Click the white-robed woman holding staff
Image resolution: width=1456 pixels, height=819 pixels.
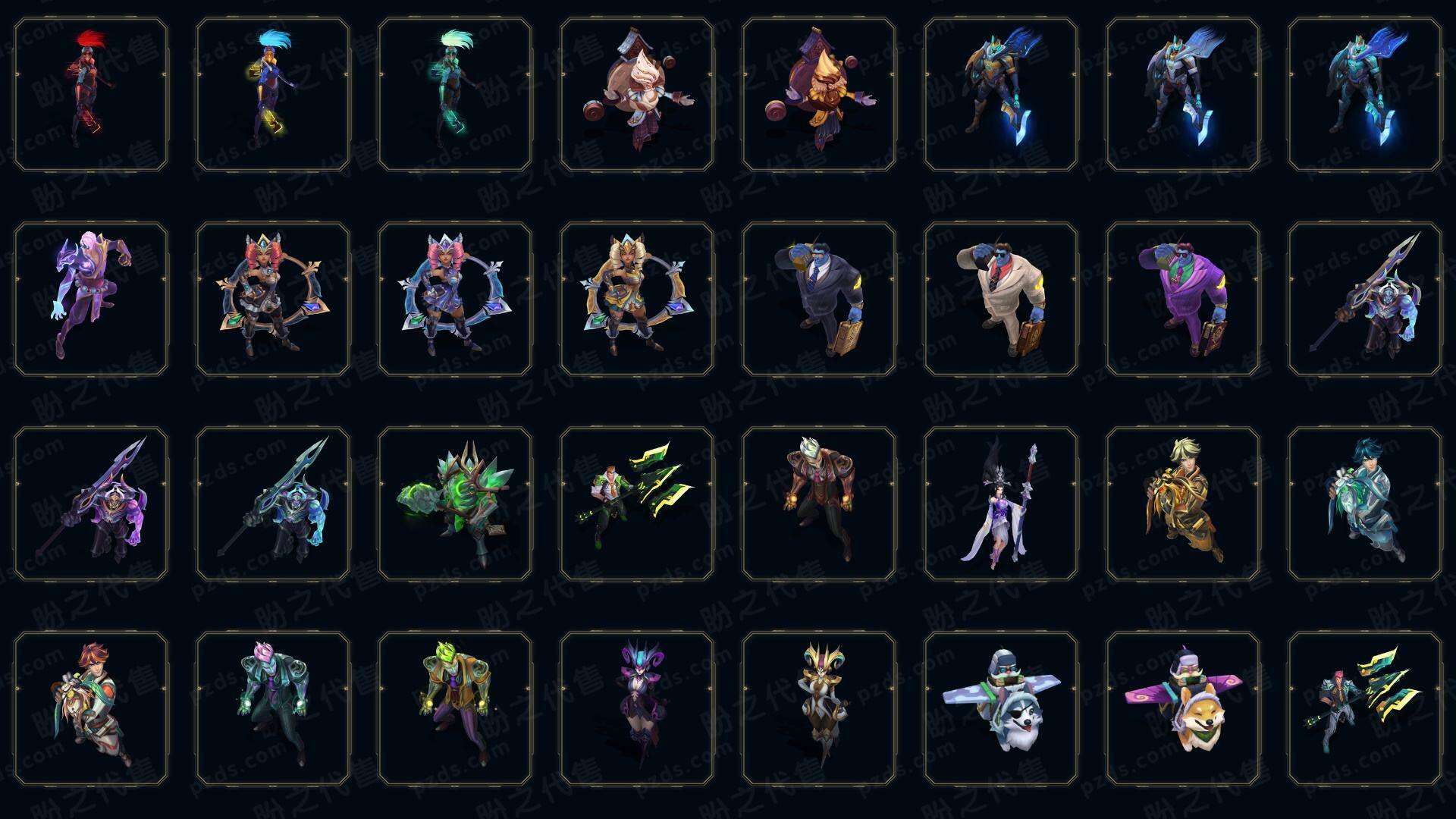[x=1001, y=504]
